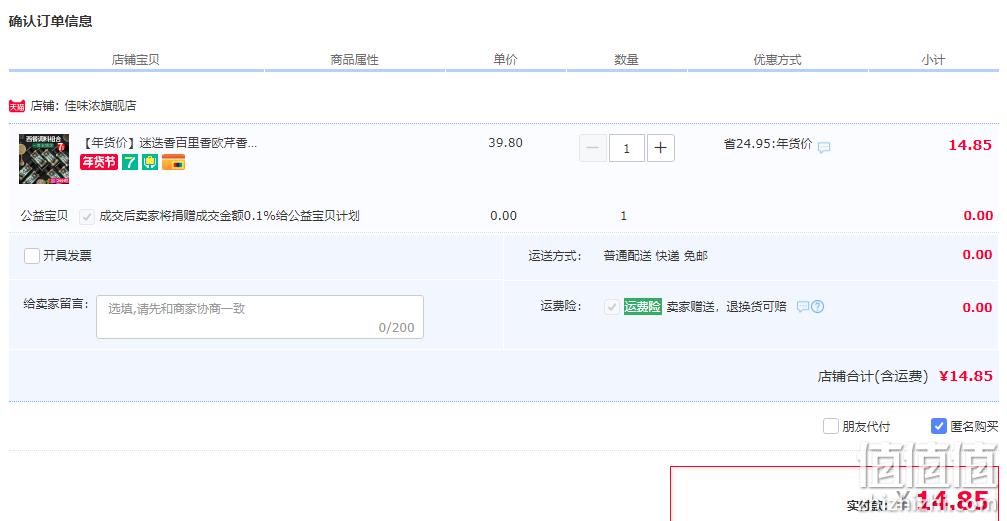The height and width of the screenshot is (521, 1007).
Task: Decrease quantity with the minus button
Action: tap(593, 148)
